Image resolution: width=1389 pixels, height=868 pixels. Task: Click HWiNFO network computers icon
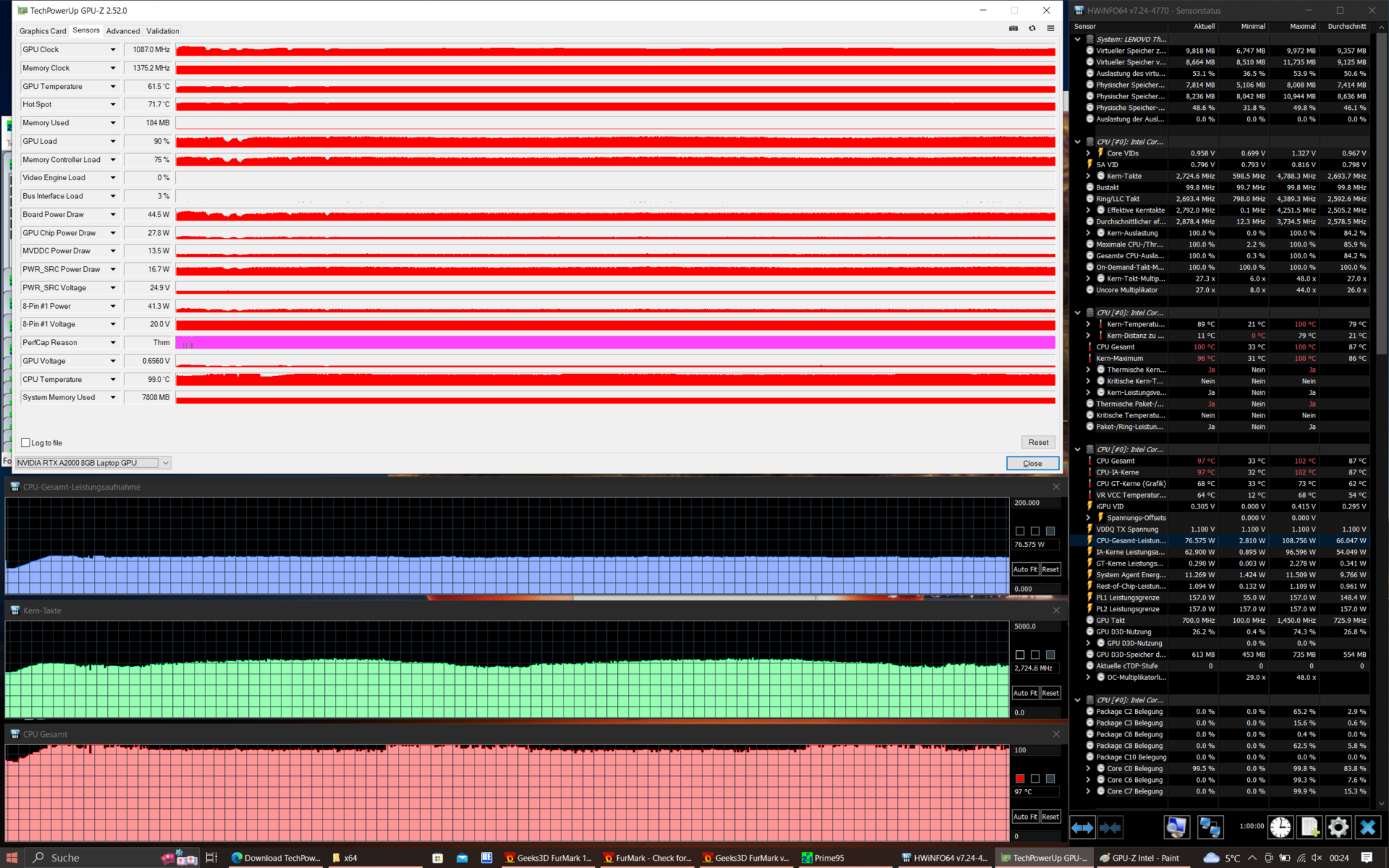tap(1210, 827)
